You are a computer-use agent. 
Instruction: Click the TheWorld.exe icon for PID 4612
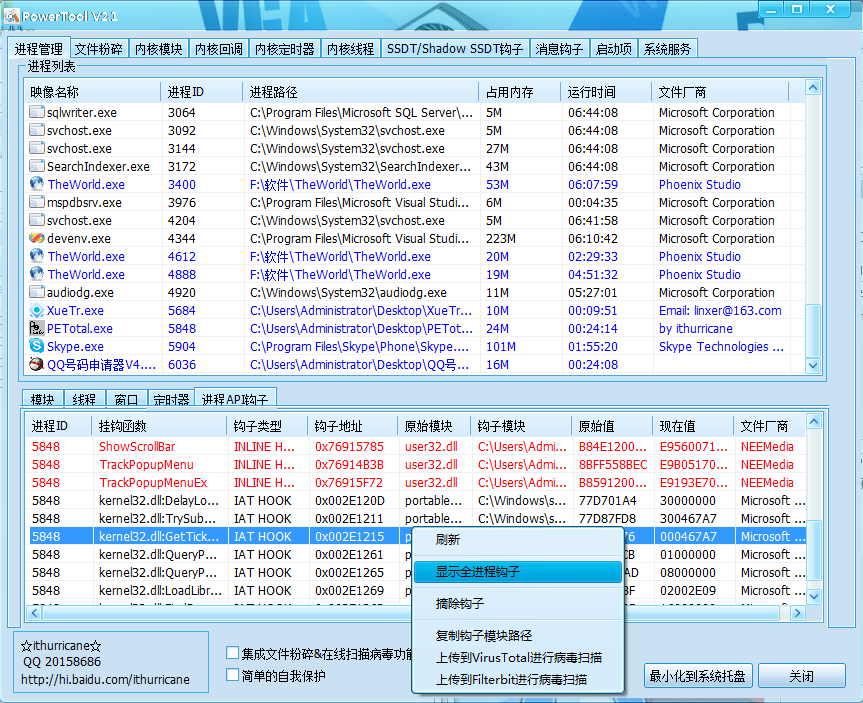pyautogui.click(x=36, y=256)
